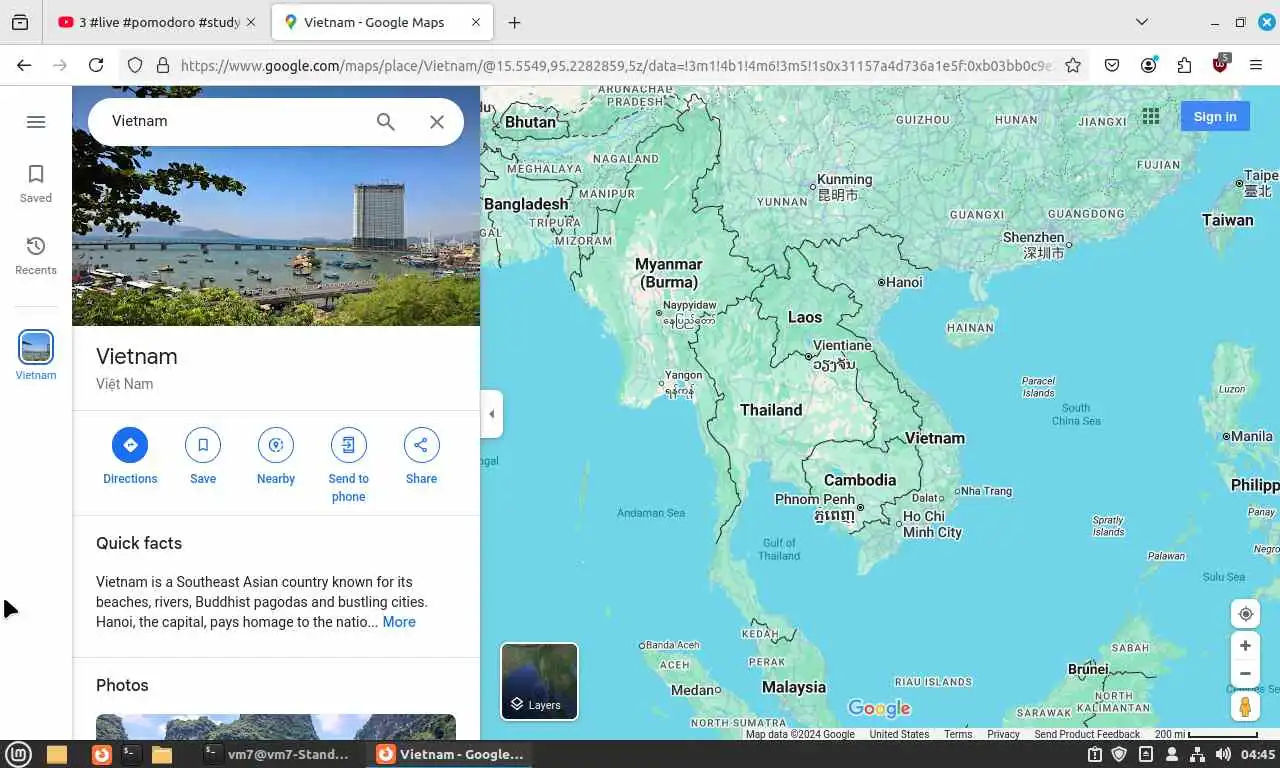The image size is (1280, 768).
Task: Click Ho Chi Minh City on map
Action: click(x=932, y=525)
